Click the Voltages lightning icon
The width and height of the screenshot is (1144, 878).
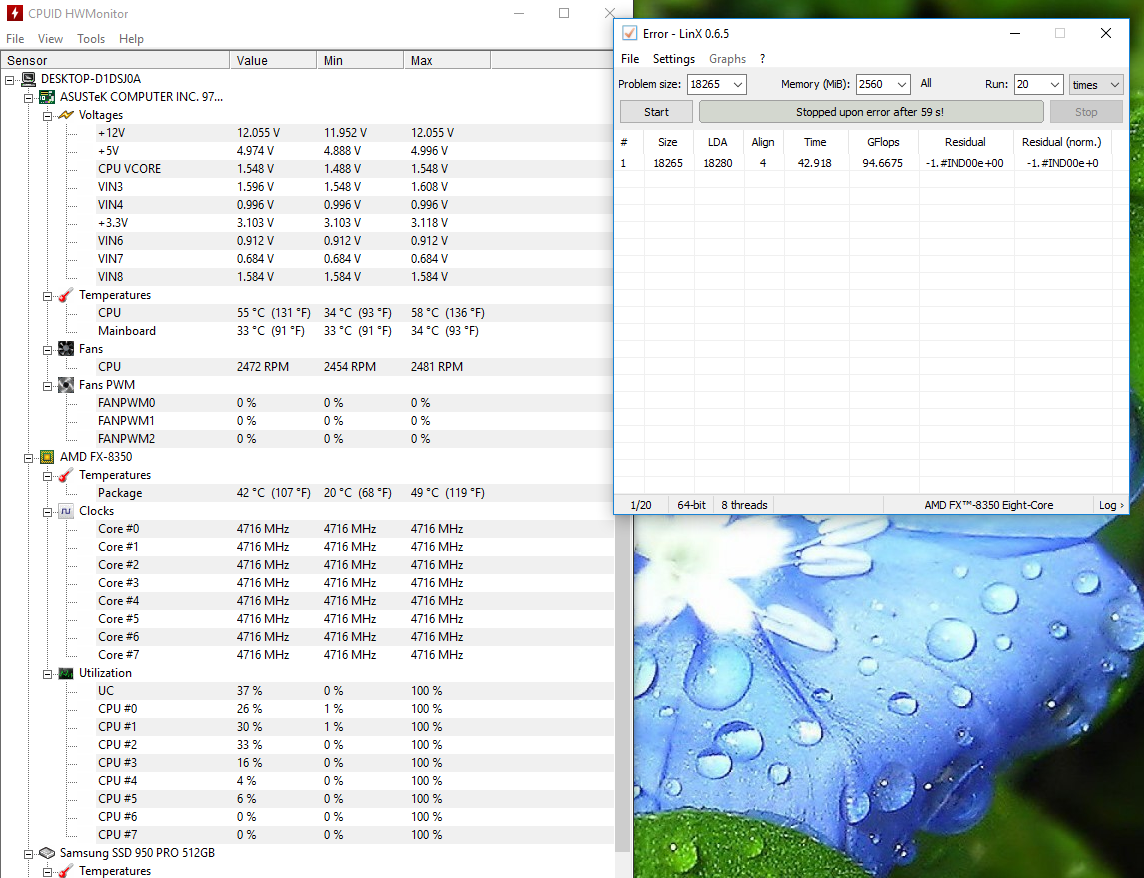click(x=66, y=115)
